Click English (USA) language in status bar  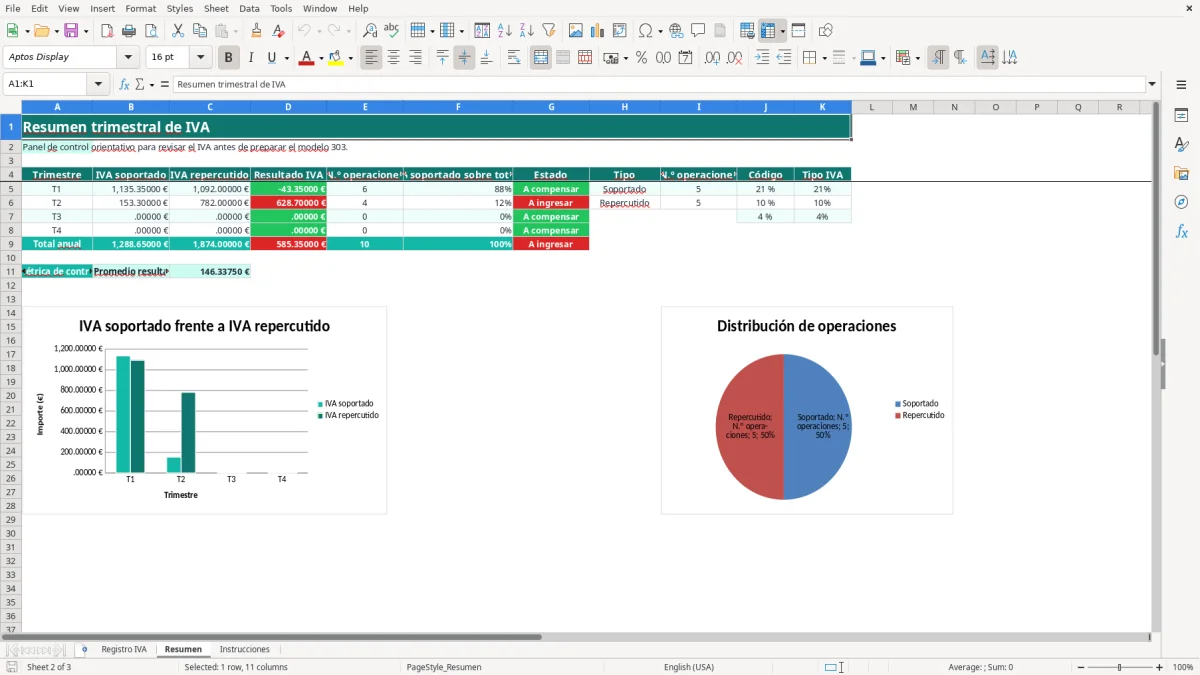(x=689, y=667)
